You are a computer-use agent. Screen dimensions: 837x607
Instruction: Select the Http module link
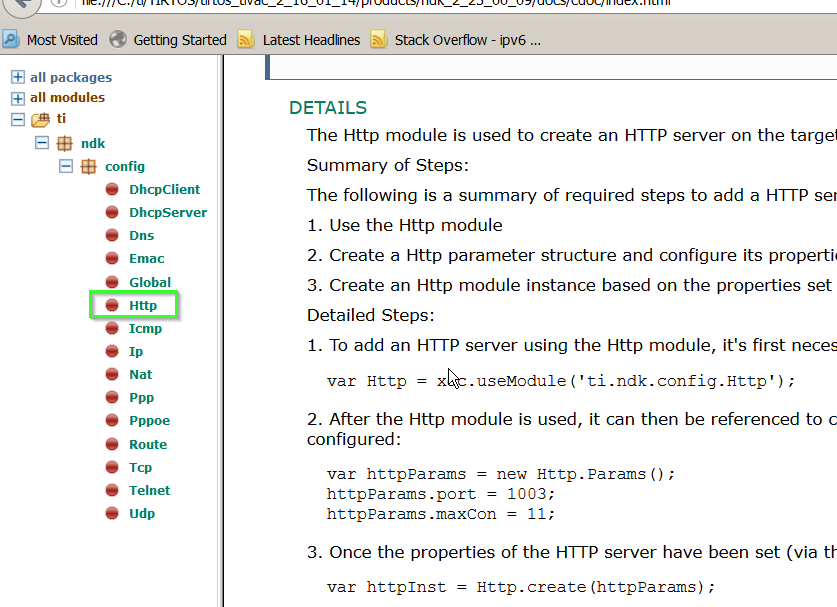(143, 305)
